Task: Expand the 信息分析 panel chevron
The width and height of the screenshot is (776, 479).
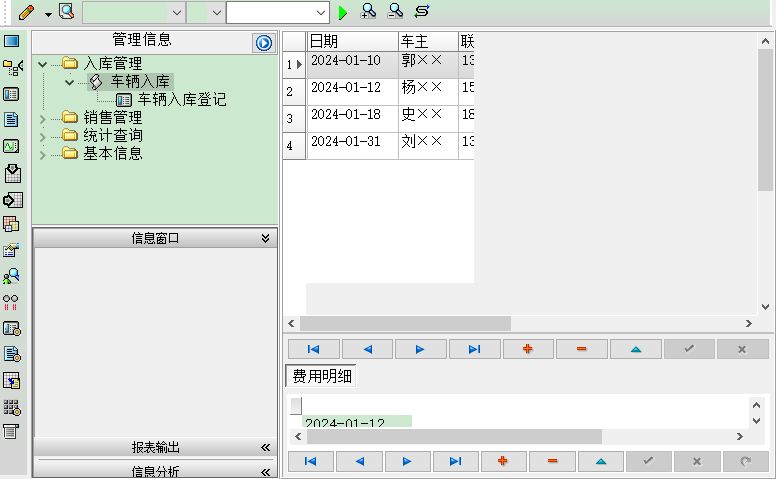Action: (265, 472)
